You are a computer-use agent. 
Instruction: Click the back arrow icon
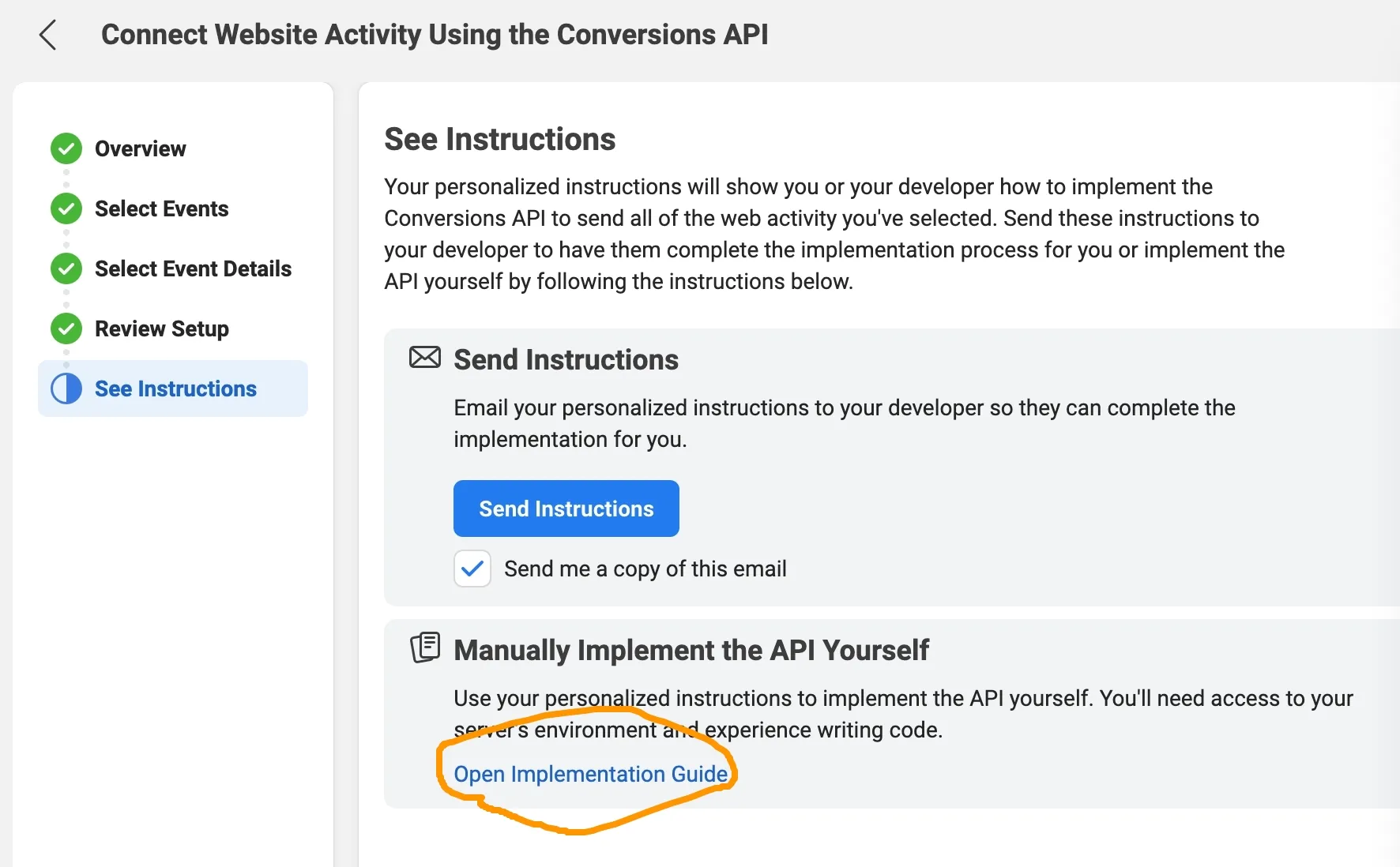coord(48,35)
